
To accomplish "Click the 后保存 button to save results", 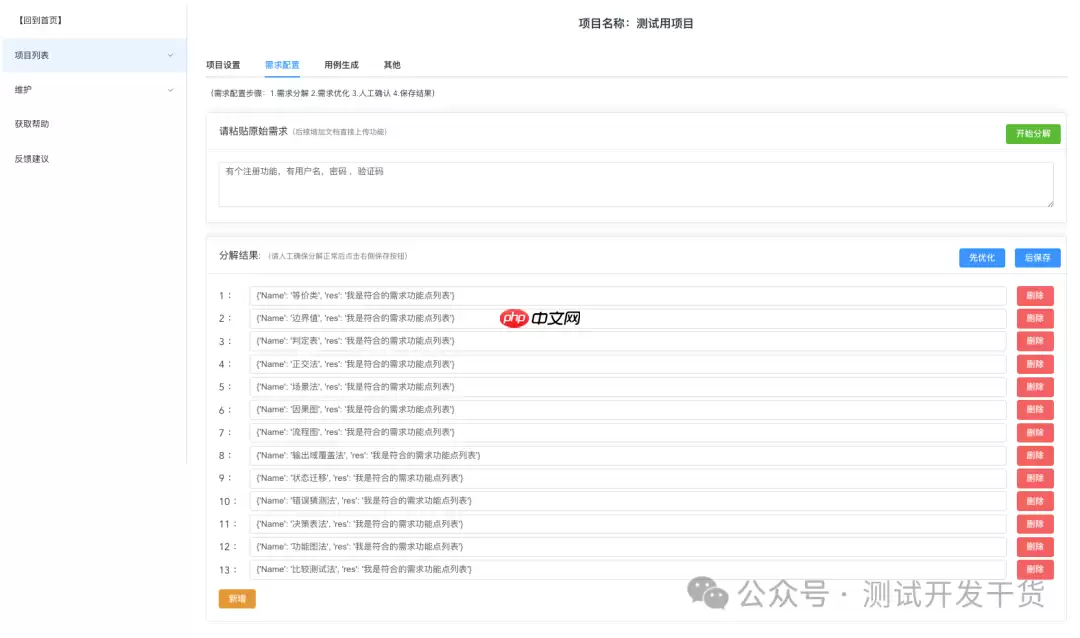I will (x=1037, y=257).
